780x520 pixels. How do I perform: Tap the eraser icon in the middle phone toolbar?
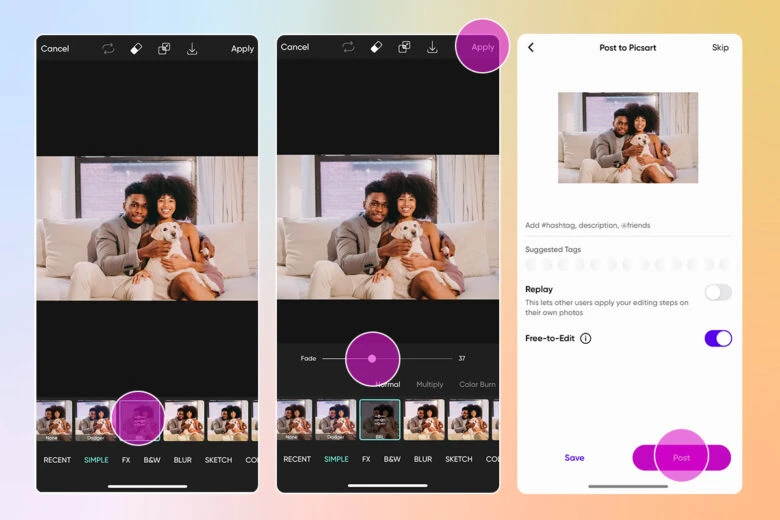376,47
